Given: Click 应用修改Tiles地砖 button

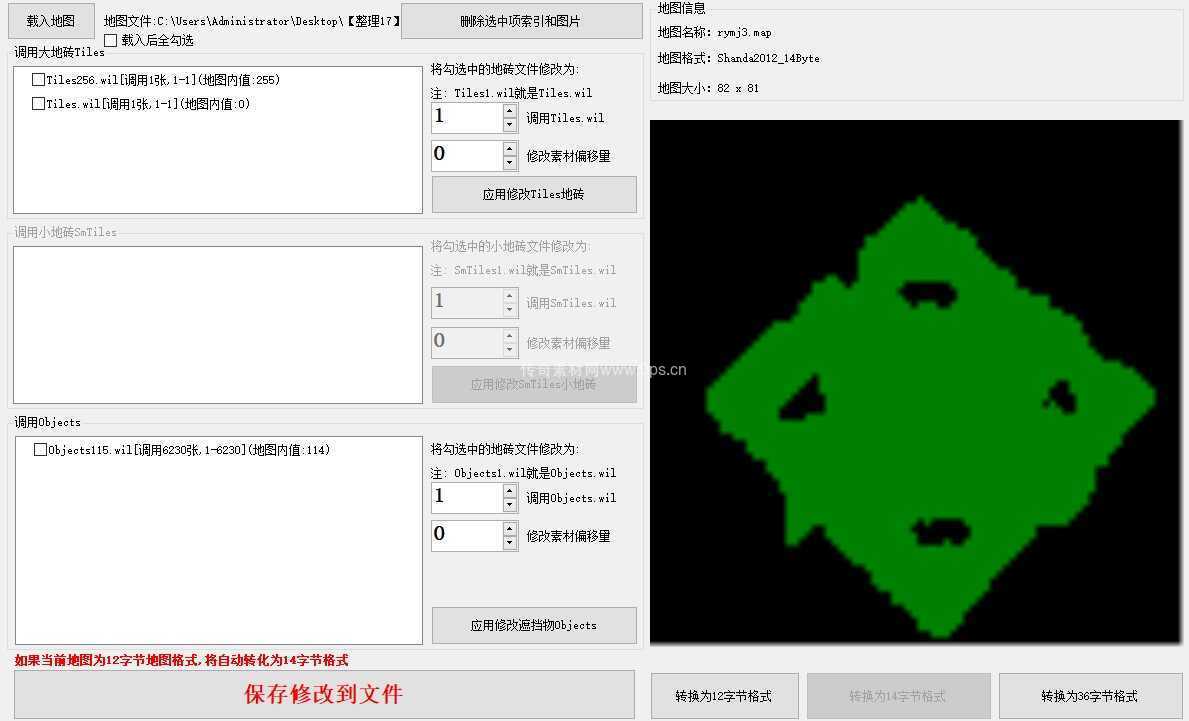Looking at the screenshot, I should 533,194.
